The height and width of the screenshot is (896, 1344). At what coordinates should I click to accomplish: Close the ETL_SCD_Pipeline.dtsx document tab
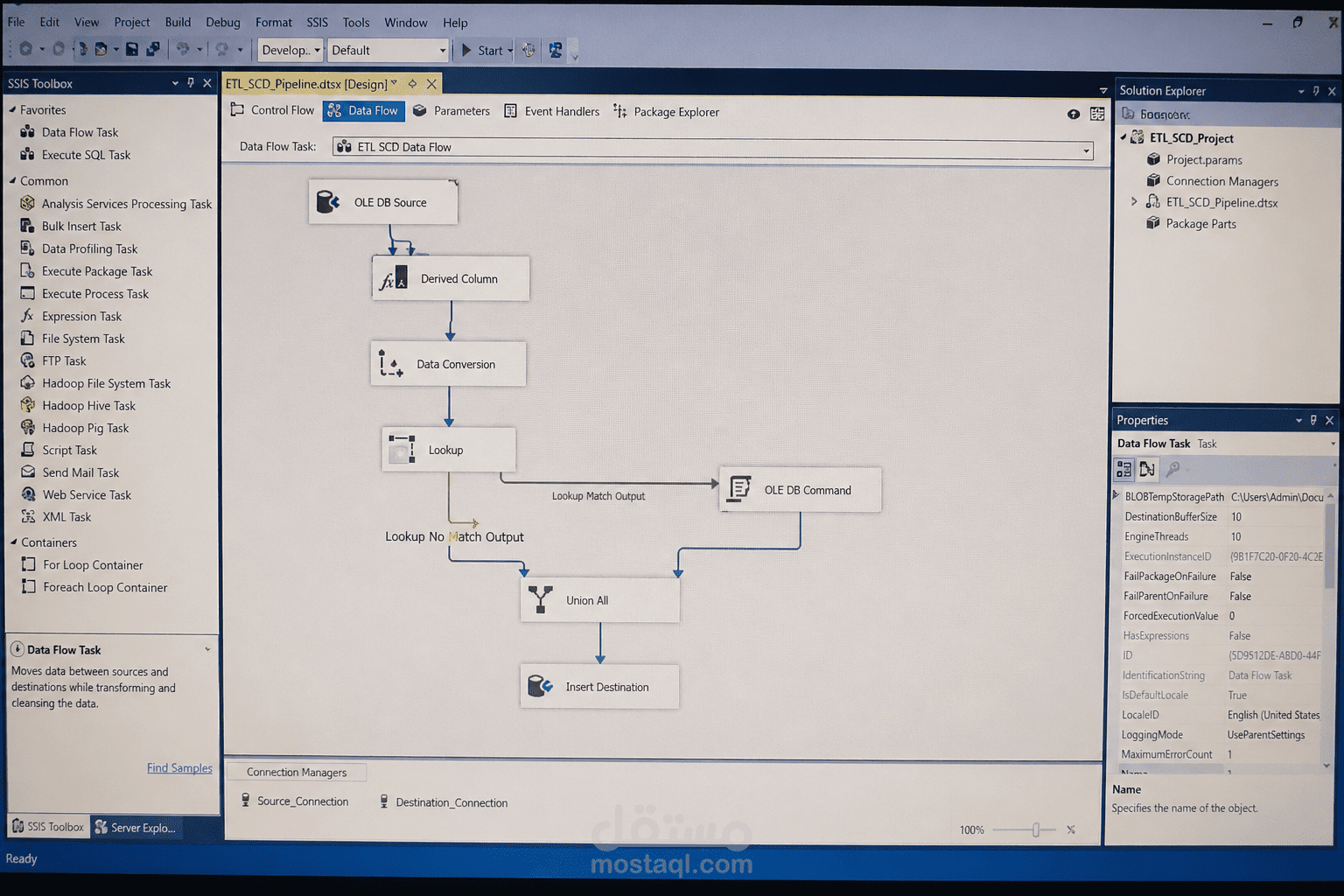[x=431, y=84]
